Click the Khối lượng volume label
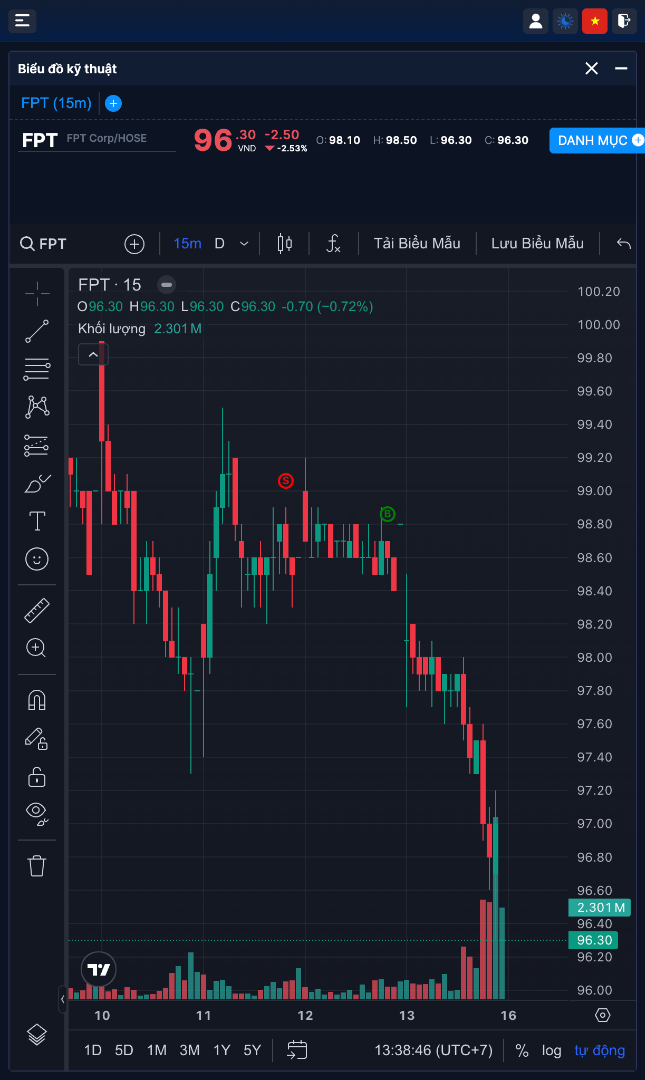 (x=112, y=329)
